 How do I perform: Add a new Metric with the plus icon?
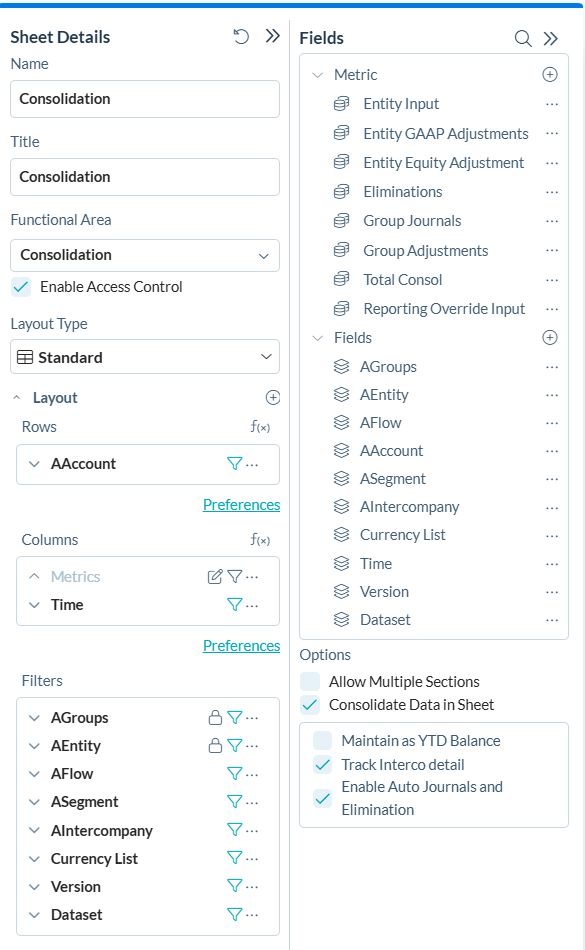pyautogui.click(x=549, y=74)
